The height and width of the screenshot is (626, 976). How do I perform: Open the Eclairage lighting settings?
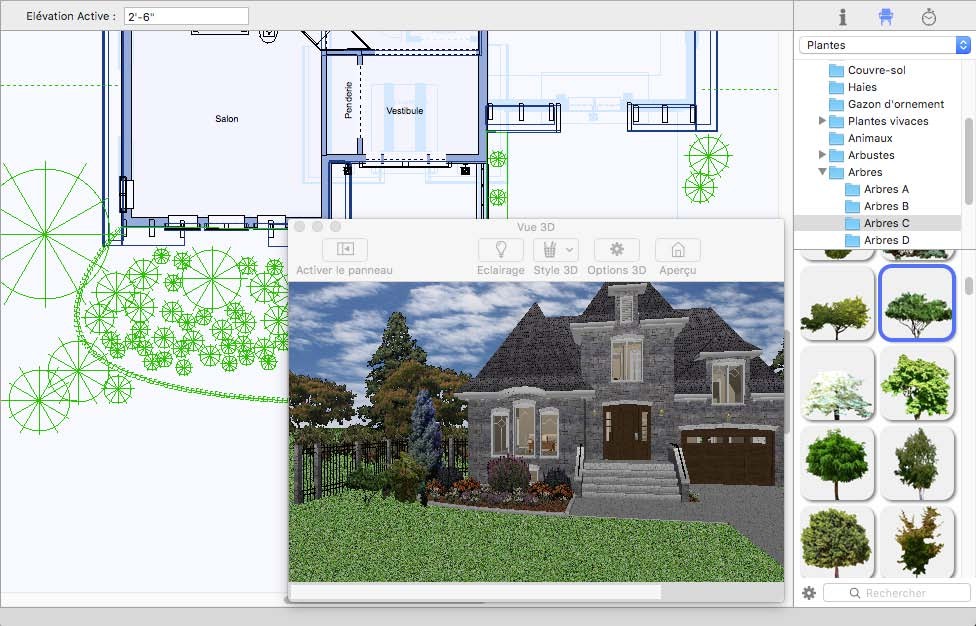tap(500, 250)
